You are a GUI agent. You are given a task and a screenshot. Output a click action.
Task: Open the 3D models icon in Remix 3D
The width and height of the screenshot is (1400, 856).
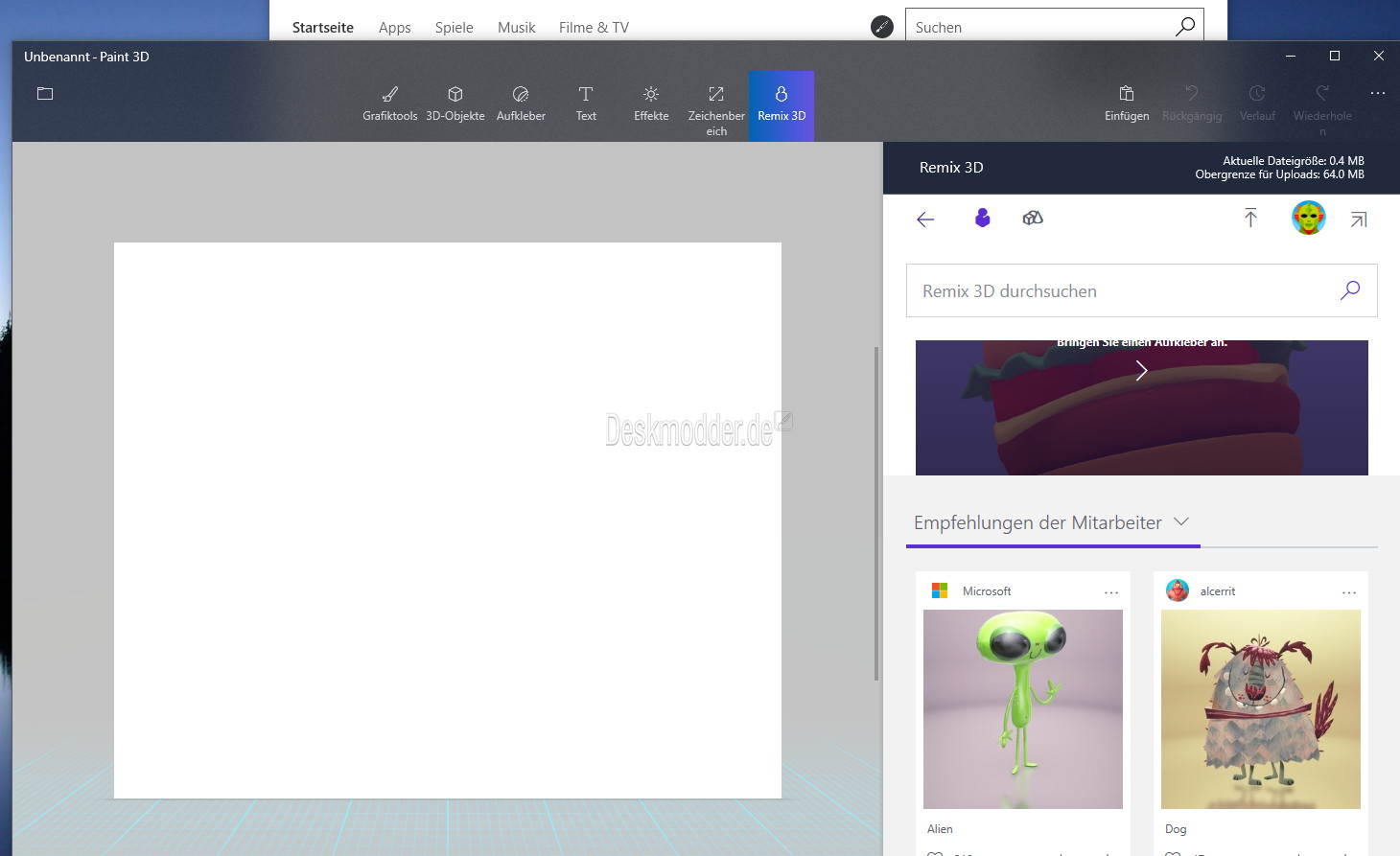pos(1033,218)
